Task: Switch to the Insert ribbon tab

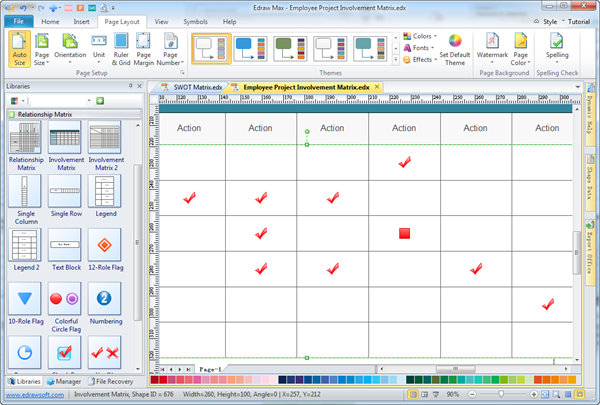Action: click(x=82, y=22)
